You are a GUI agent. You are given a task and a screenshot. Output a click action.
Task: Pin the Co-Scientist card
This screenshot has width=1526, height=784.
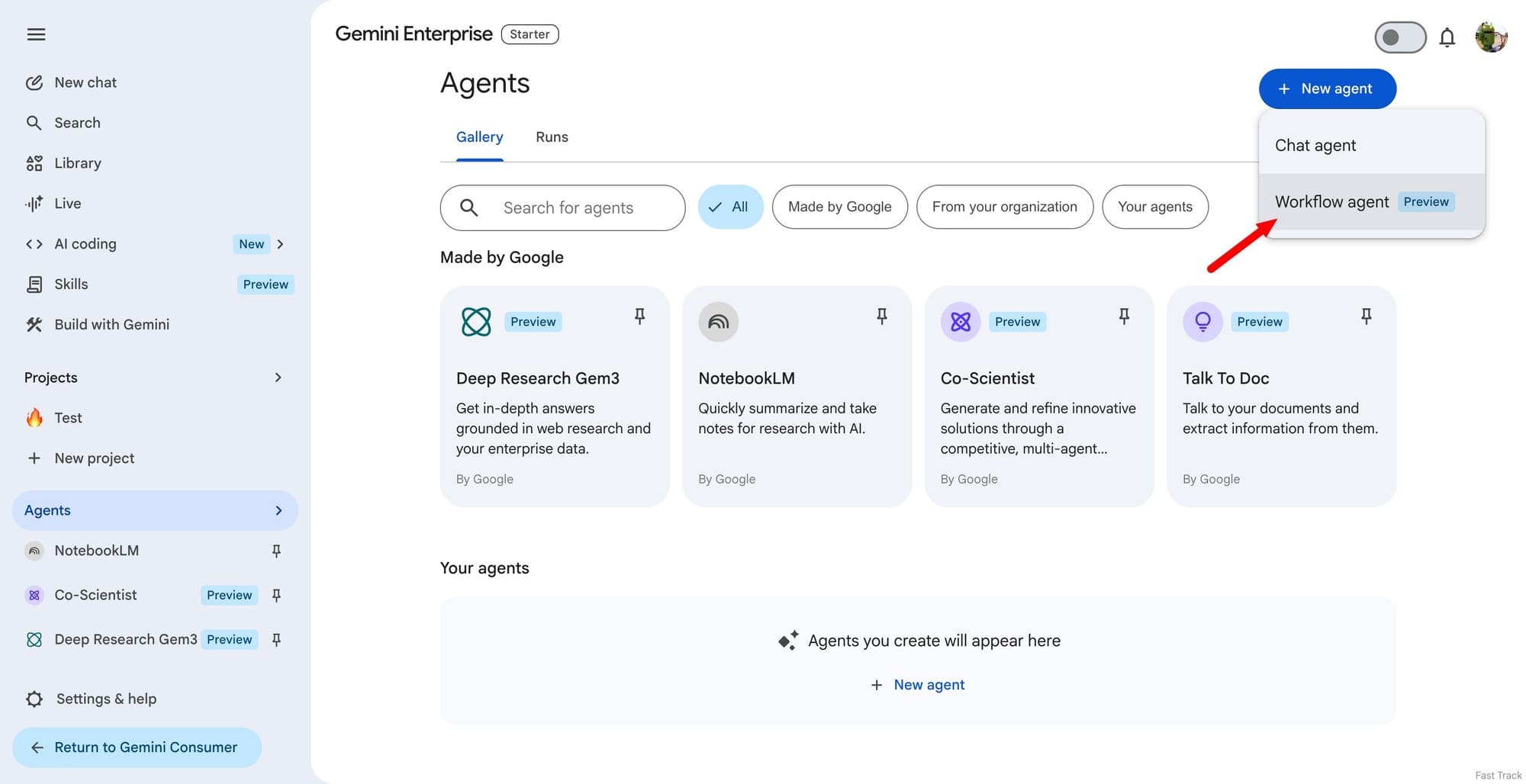point(1124,316)
